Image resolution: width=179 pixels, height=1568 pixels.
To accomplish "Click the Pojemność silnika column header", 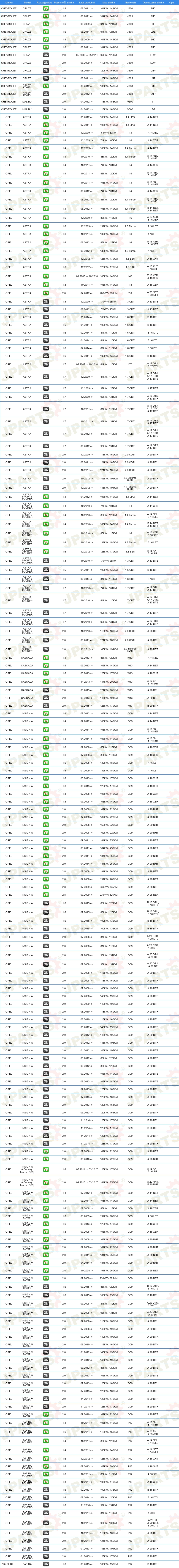I will [64, 3].
